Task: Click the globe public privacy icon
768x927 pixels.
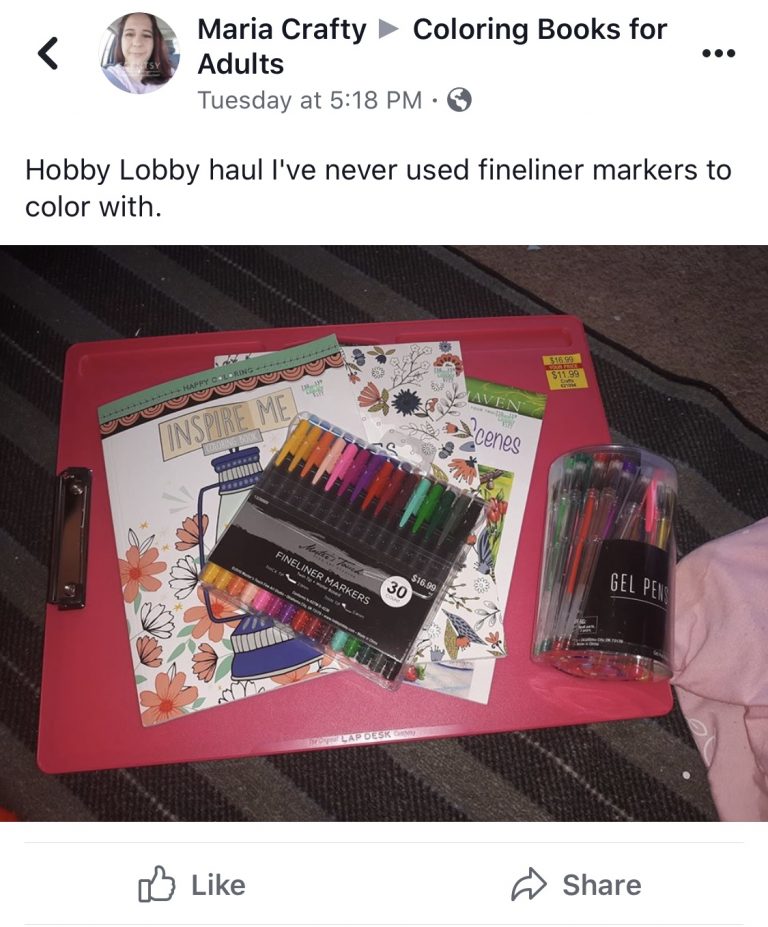Action: tap(459, 100)
